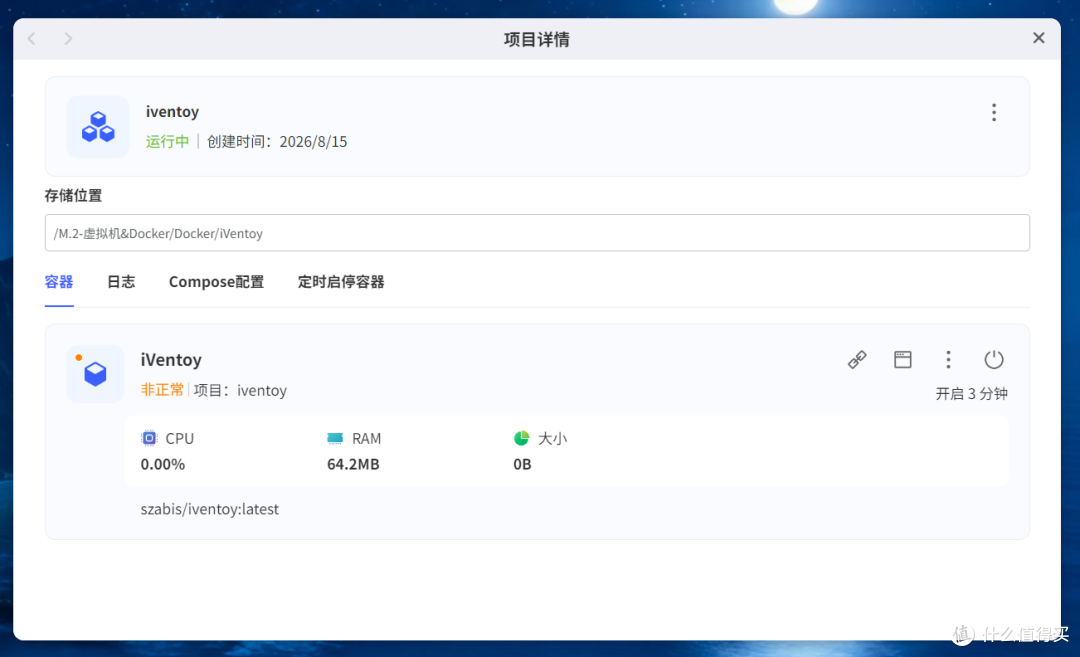The width and height of the screenshot is (1080, 657).
Task: Switch to the 容器 tab
Action: pyautogui.click(x=59, y=282)
